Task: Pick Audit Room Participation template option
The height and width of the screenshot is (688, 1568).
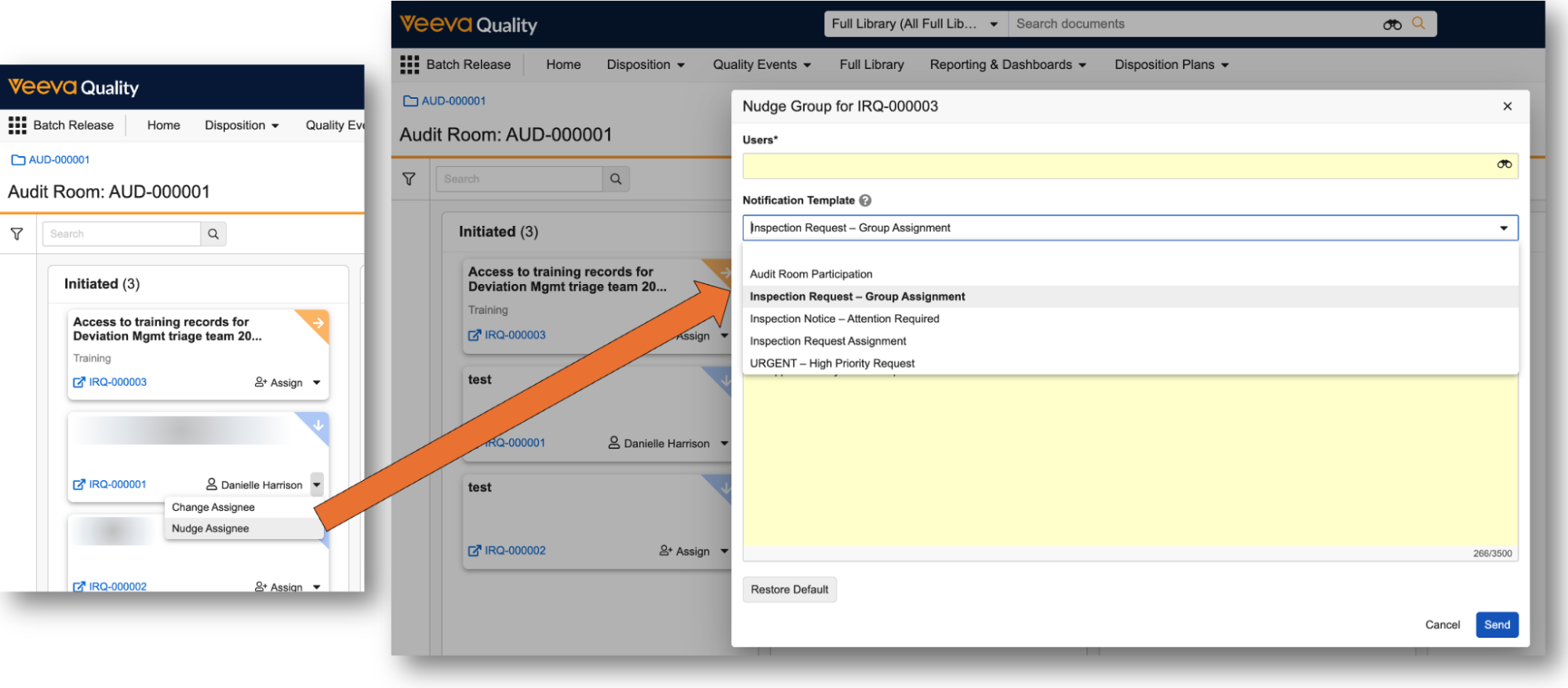Action: [810, 274]
